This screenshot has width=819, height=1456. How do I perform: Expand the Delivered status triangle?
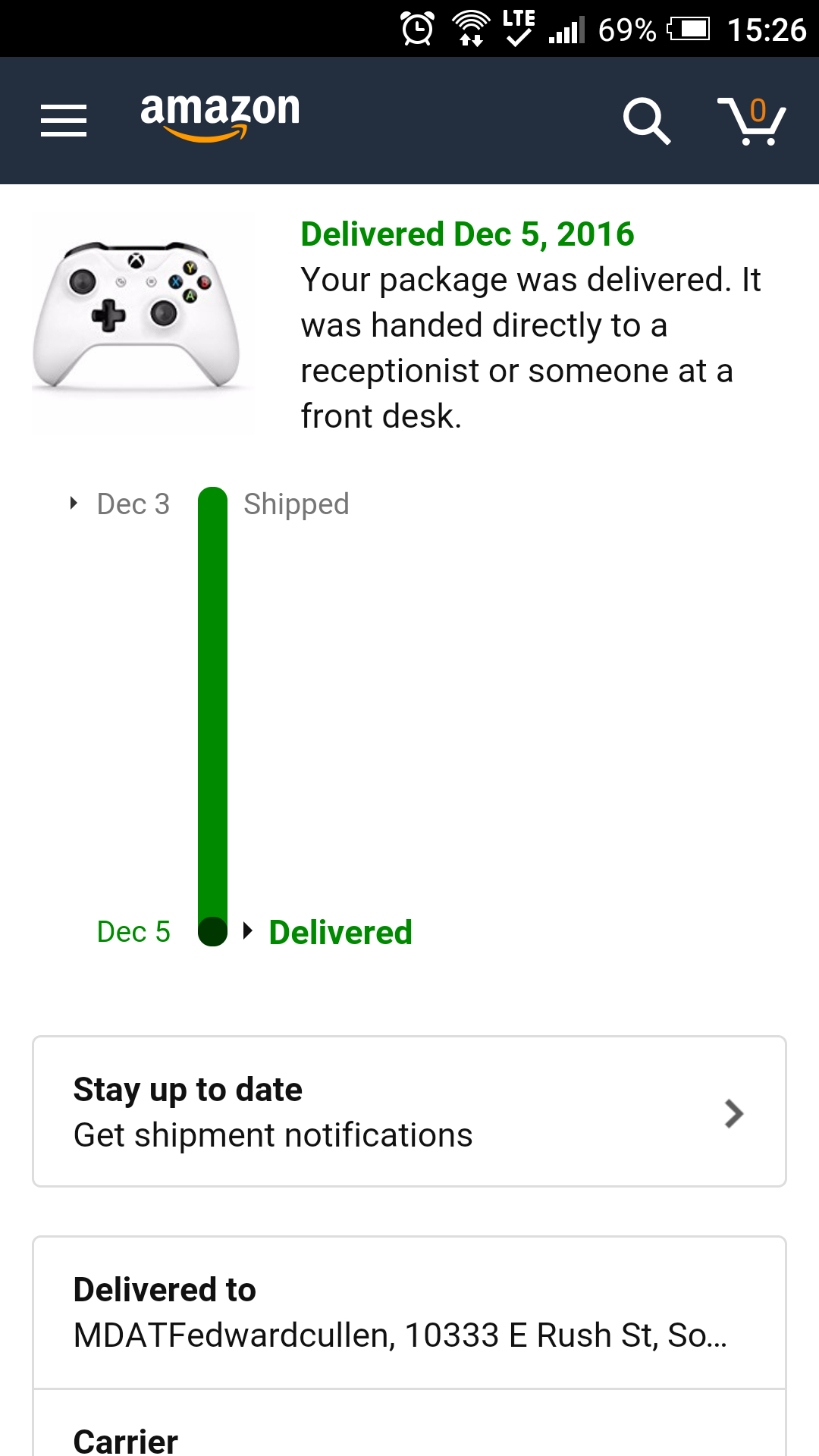pos(247,930)
